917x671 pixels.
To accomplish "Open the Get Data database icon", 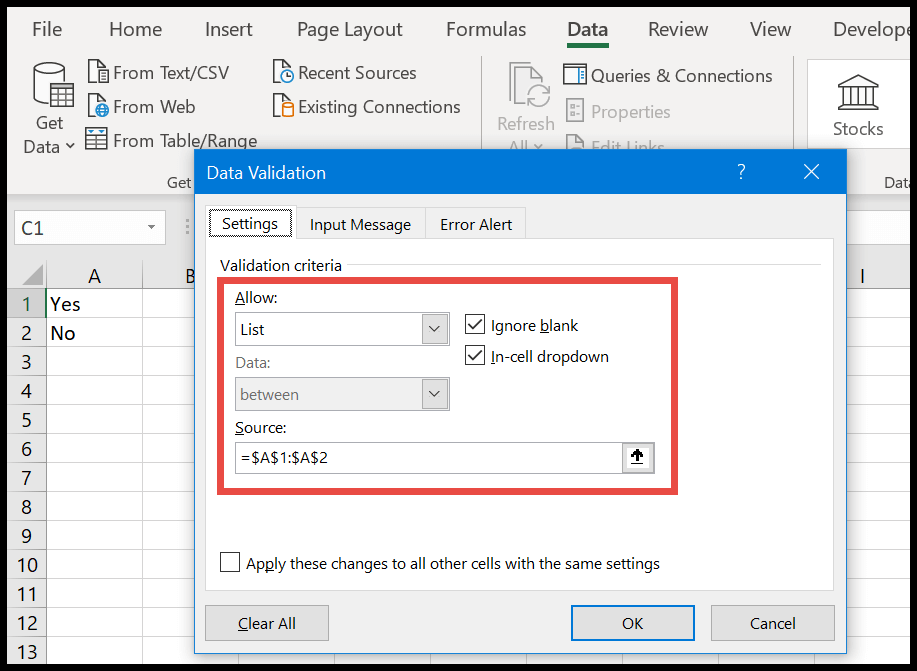I will pyautogui.click(x=53, y=85).
